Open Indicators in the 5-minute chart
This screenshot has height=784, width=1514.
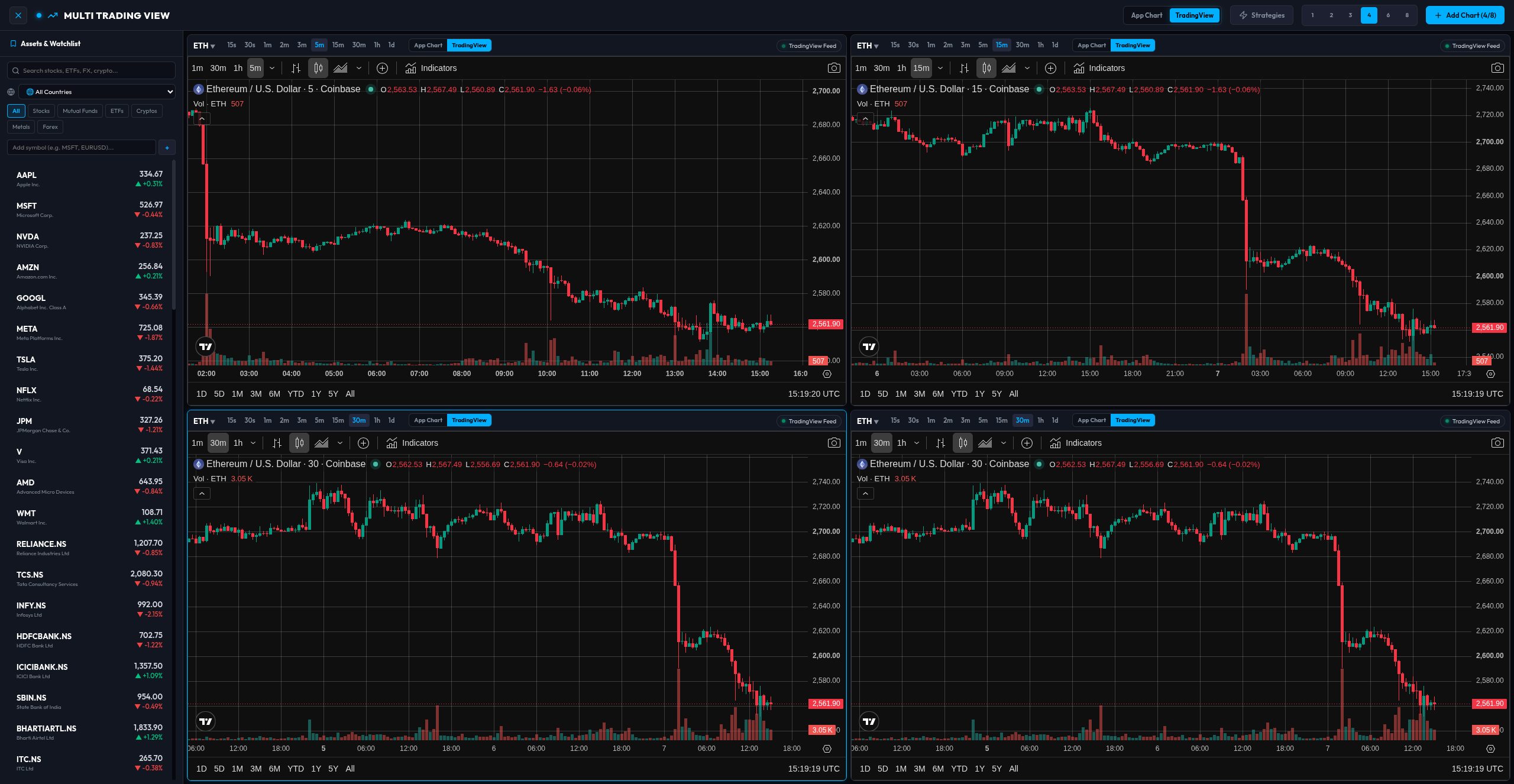tap(431, 68)
